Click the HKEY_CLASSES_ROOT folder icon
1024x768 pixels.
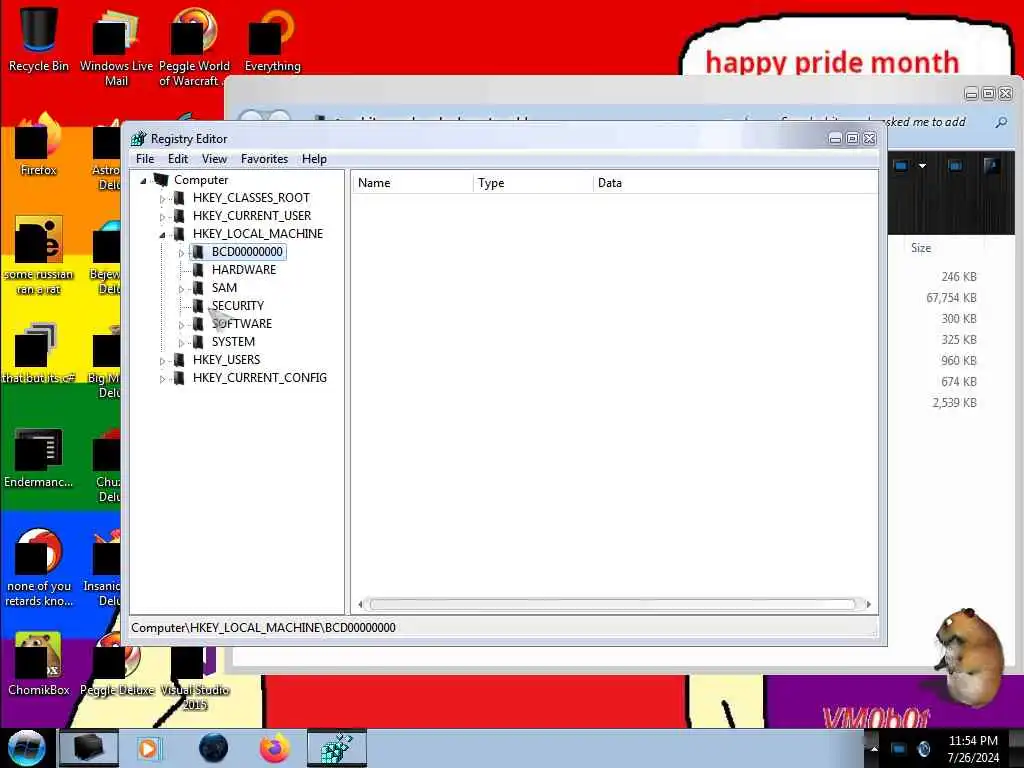pyautogui.click(x=179, y=198)
